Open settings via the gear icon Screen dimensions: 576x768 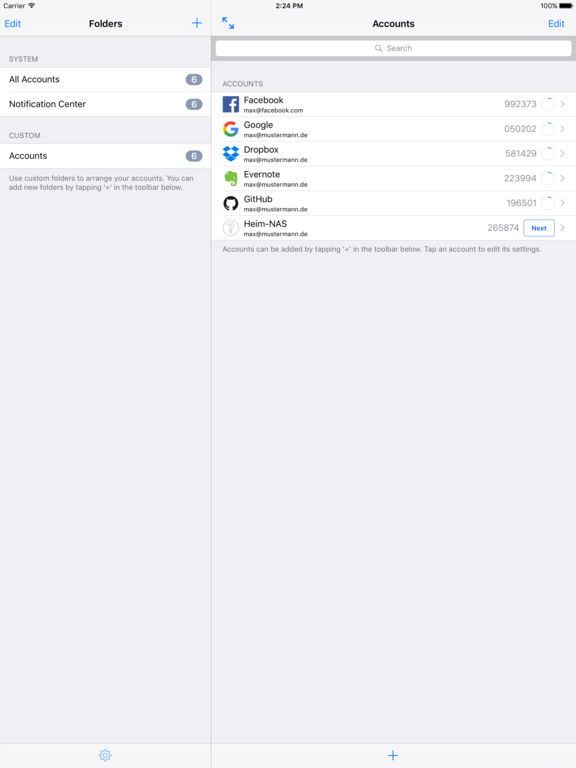[x=105, y=755]
